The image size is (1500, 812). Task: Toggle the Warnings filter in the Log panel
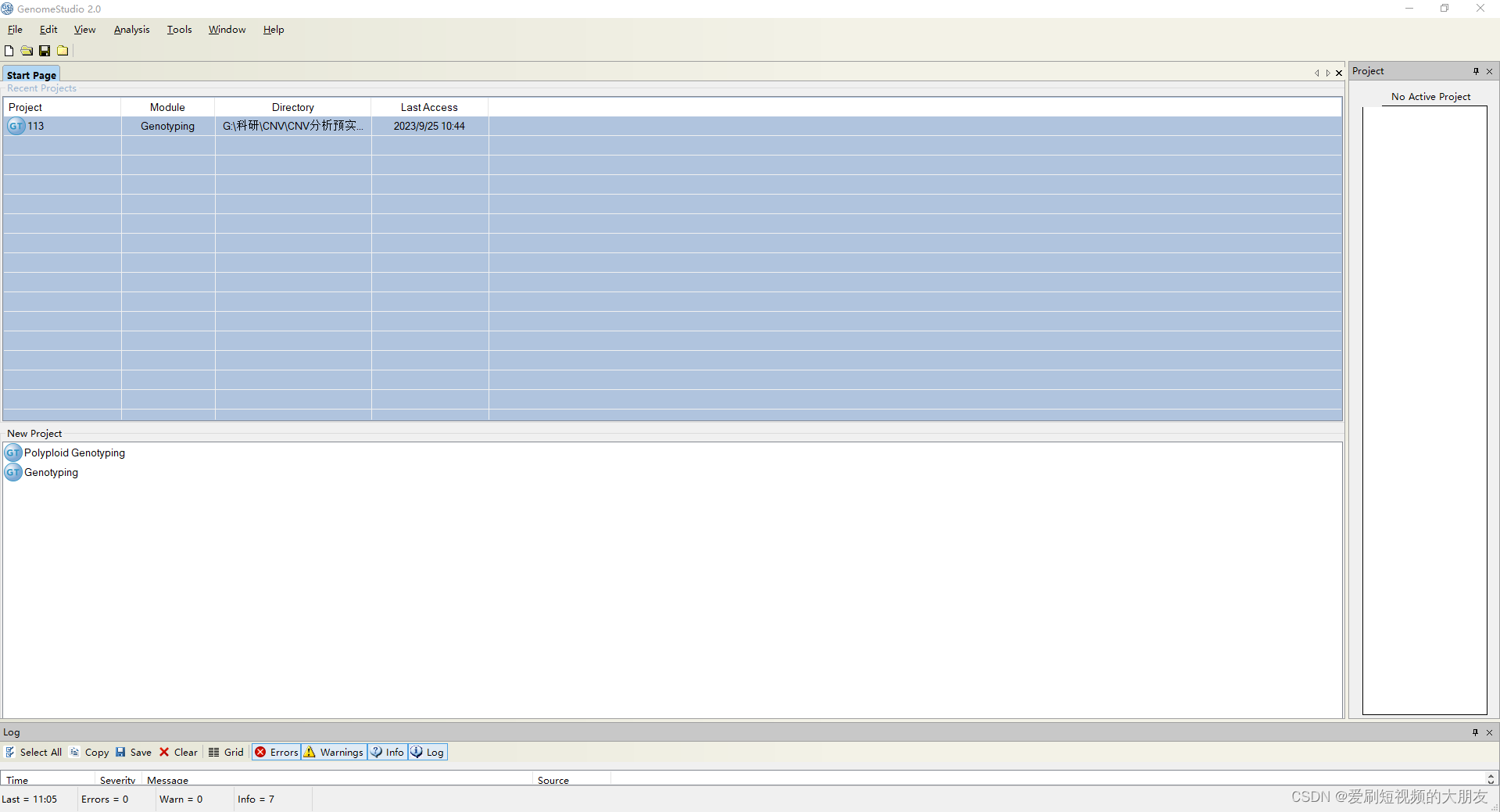click(334, 752)
